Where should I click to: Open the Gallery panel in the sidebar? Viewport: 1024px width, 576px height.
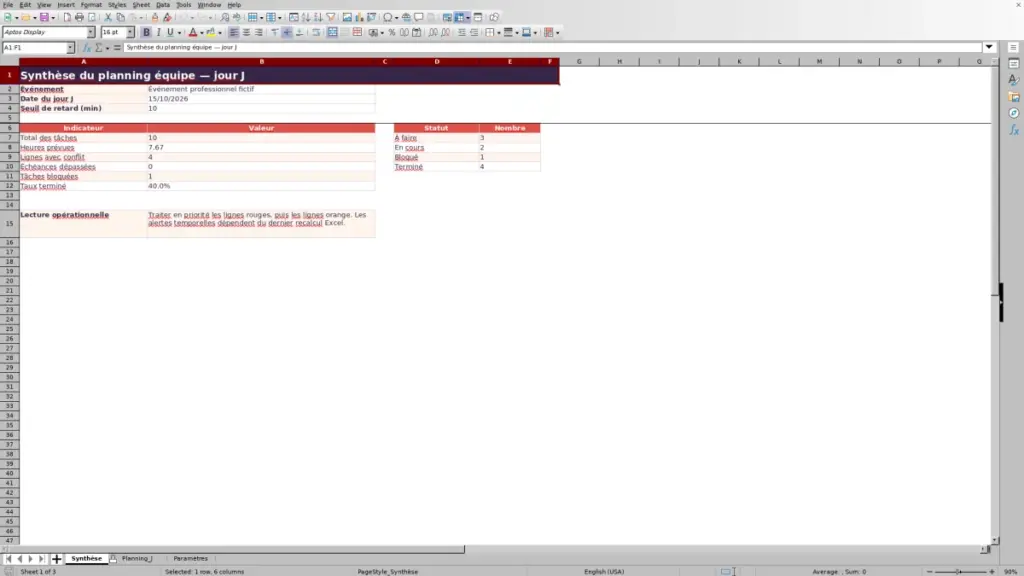click(x=1014, y=97)
